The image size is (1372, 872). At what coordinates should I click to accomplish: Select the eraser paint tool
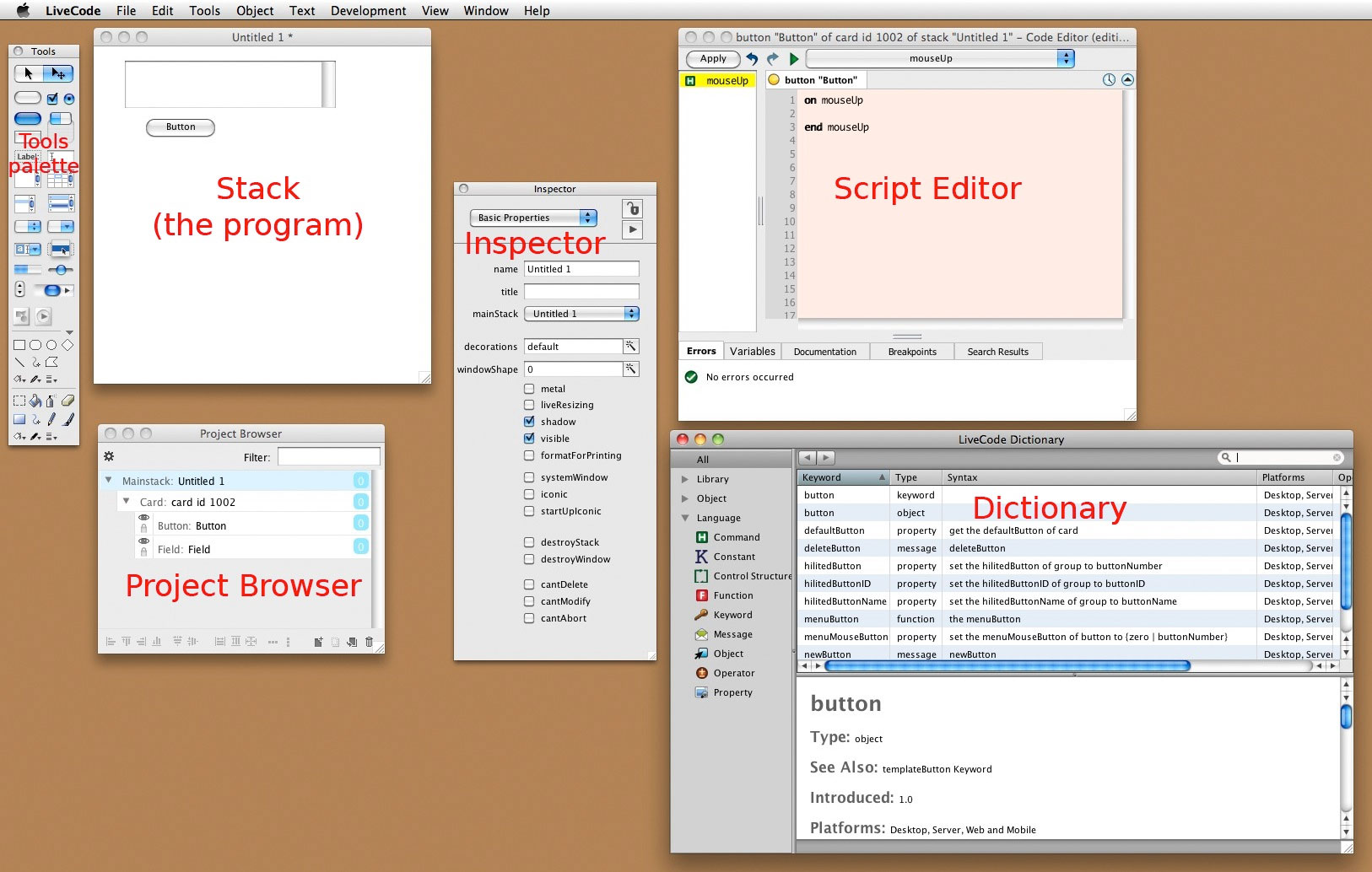coord(68,401)
